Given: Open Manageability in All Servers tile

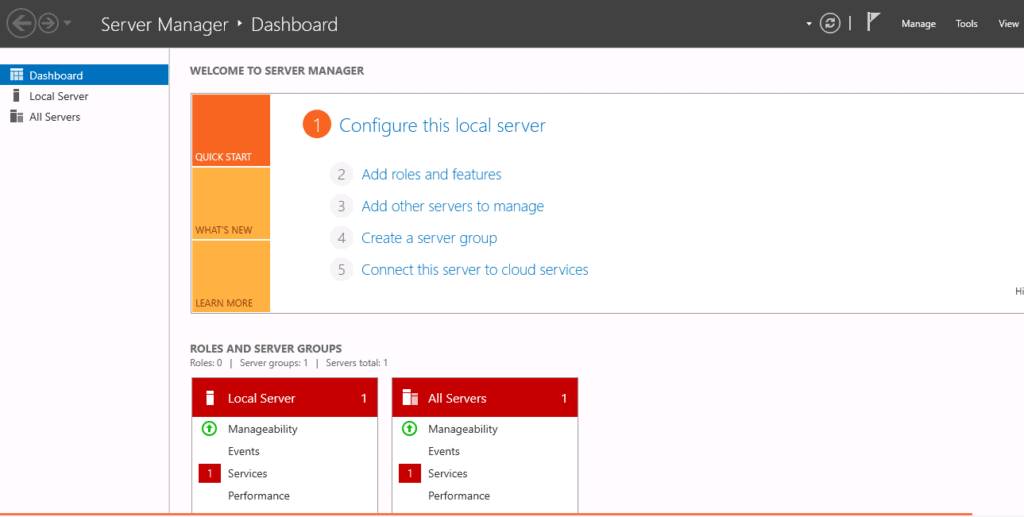Looking at the screenshot, I should [x=463, y=429].
